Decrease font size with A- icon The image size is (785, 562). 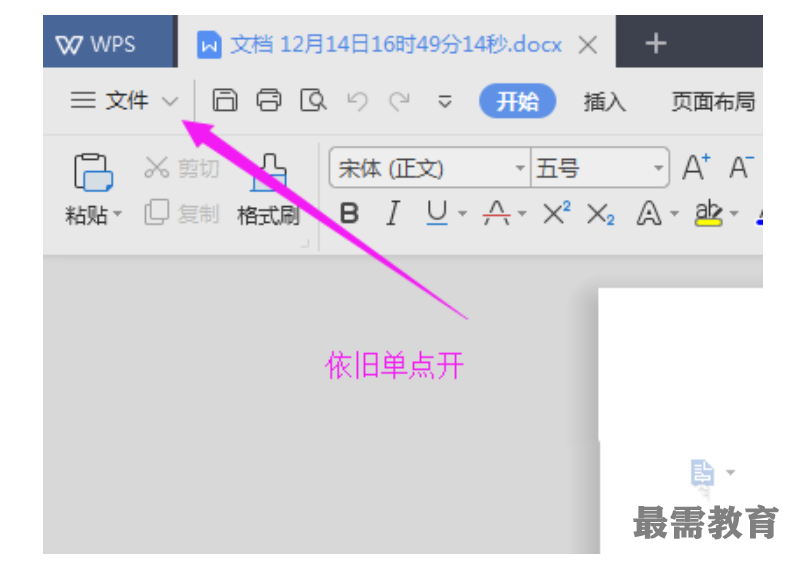tap(741, 167)
